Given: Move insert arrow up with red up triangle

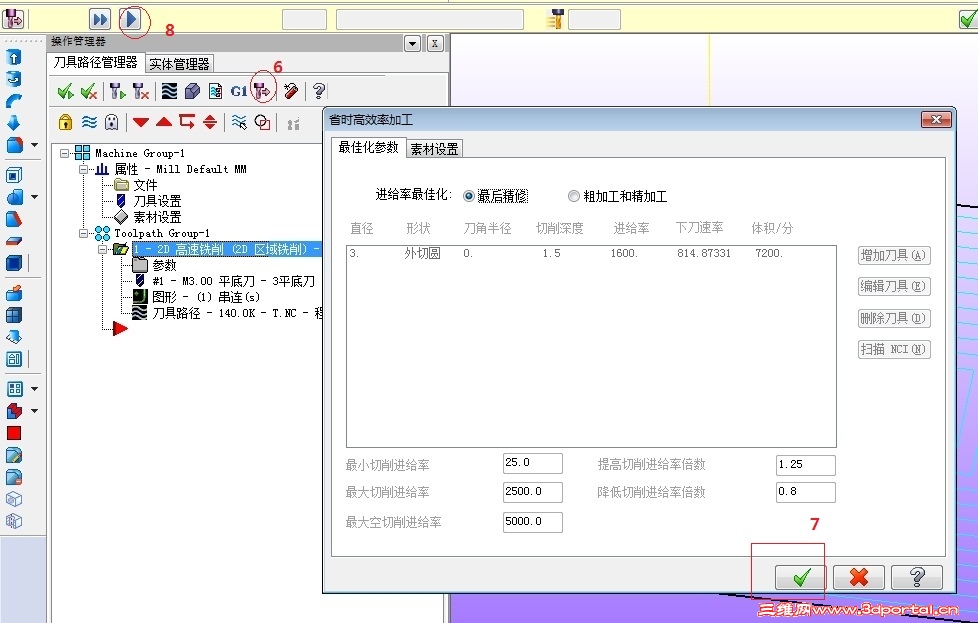Looking at the screenshot, I should [164, 122].
